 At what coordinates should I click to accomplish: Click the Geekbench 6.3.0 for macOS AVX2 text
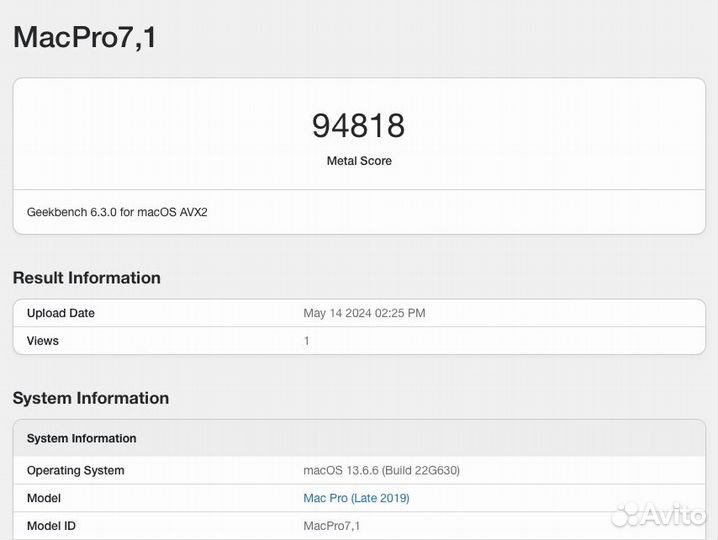[x=117, y=212]
